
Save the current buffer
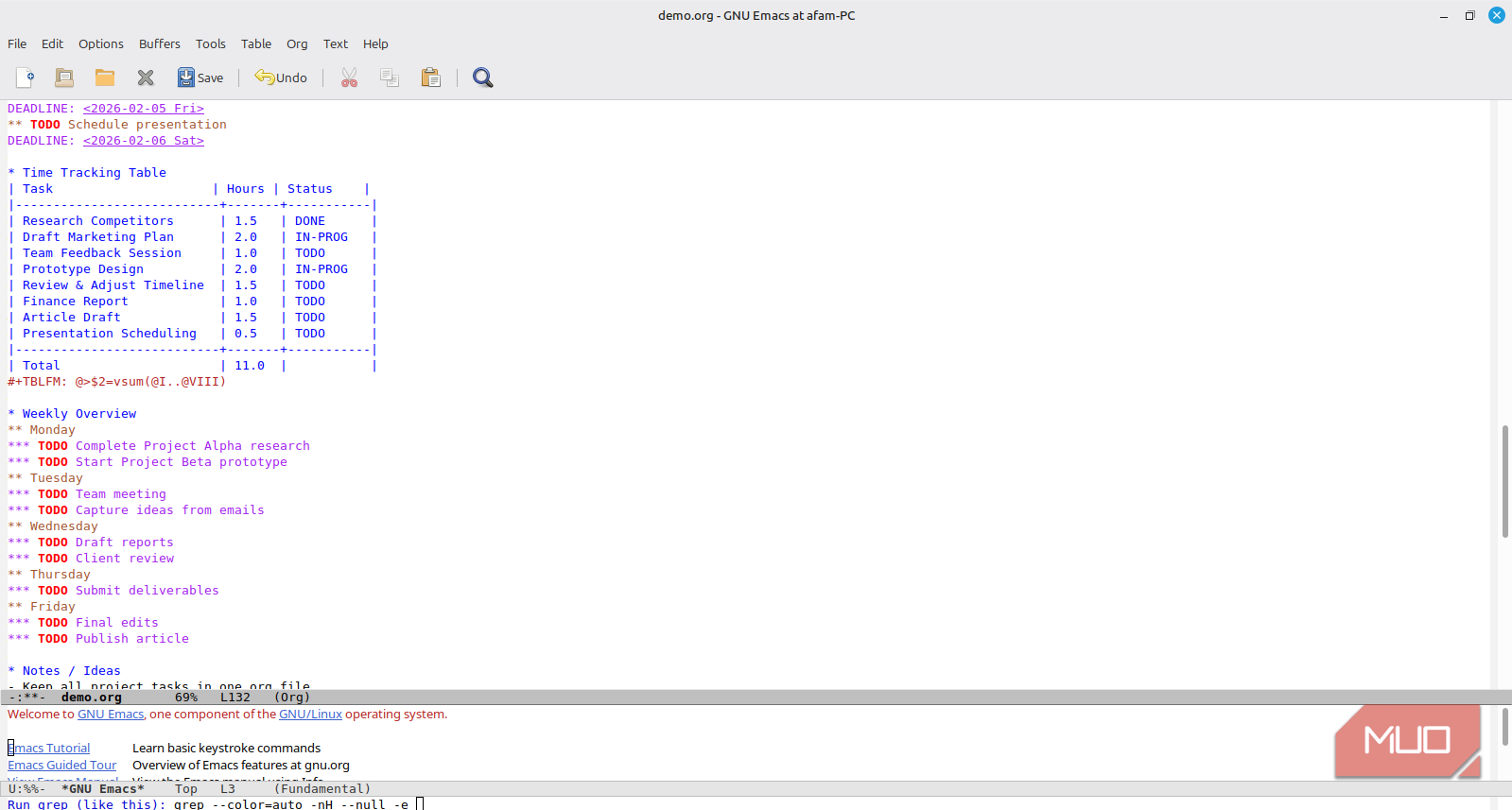click(200, 78)
